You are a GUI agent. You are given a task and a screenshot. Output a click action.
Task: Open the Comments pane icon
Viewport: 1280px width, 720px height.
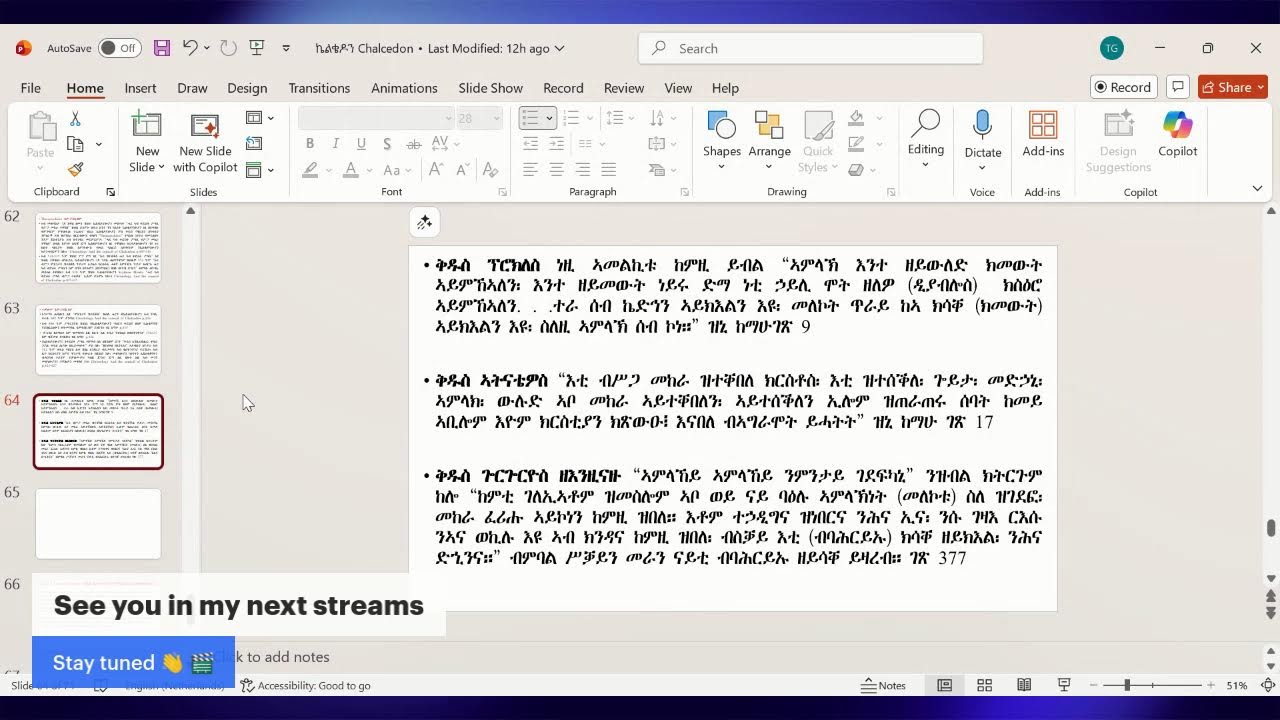coord(1178,87)
